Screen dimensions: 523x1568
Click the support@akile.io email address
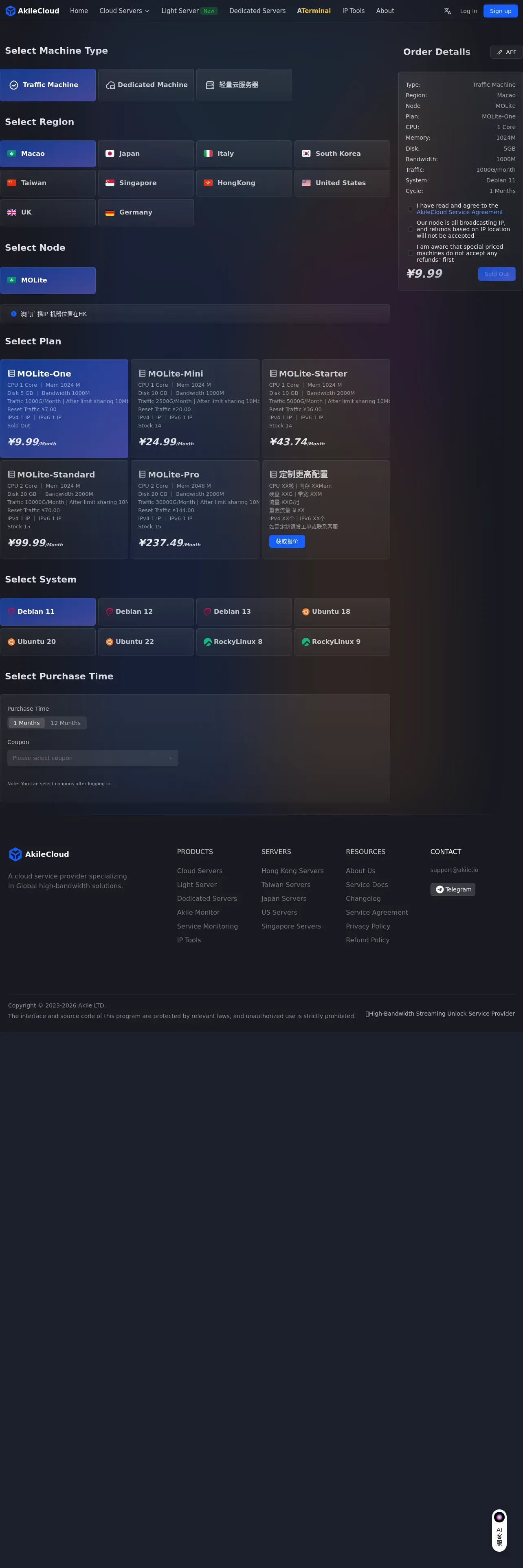454,870
